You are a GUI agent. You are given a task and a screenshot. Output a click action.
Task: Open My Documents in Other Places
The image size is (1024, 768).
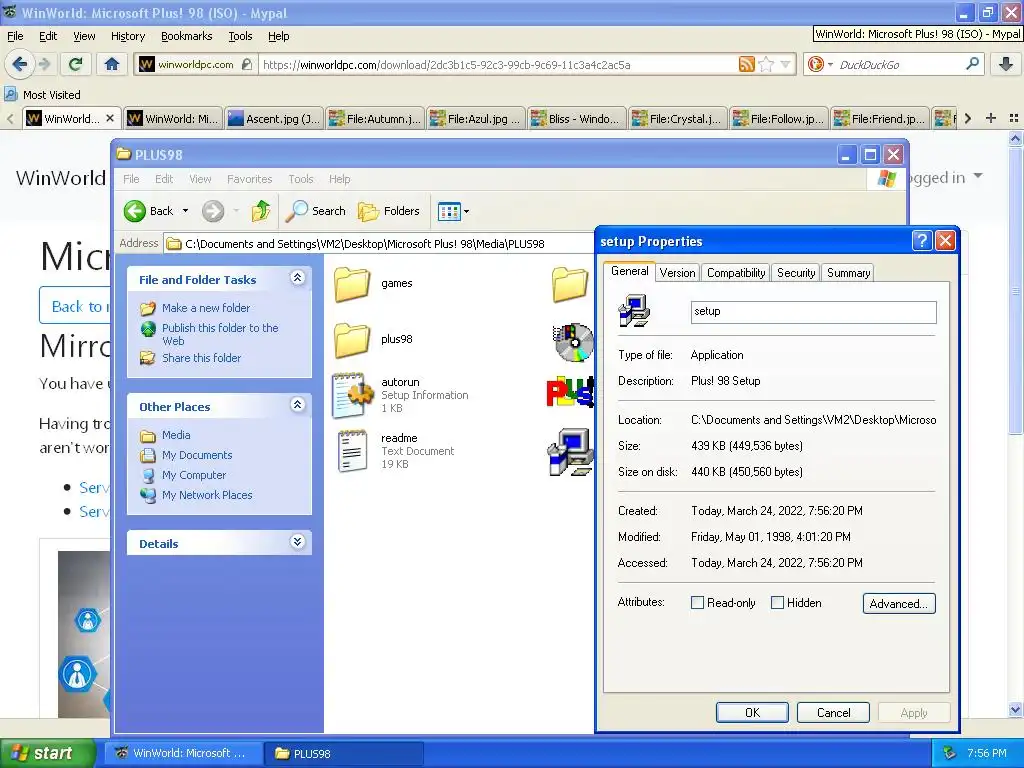point(197,455)
